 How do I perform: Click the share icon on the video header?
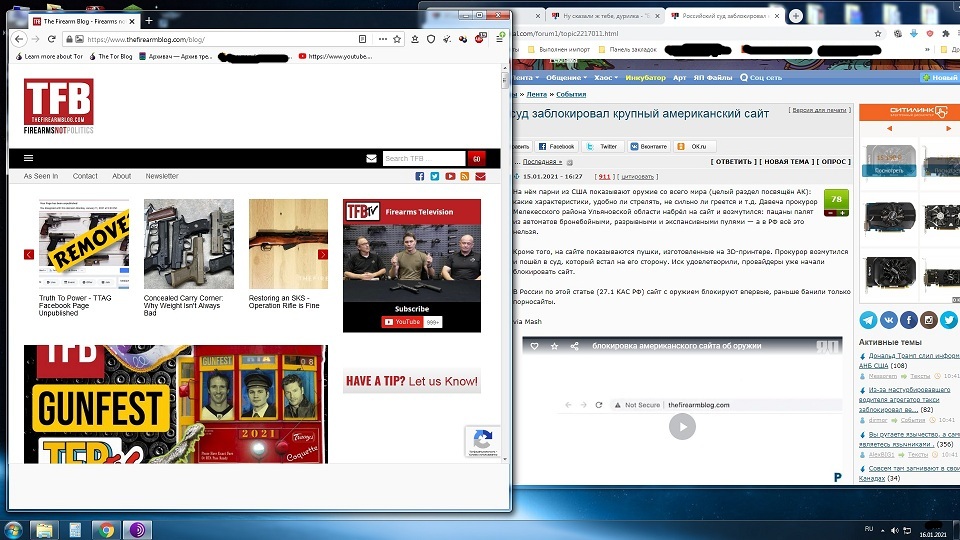(x=574, y=346)
